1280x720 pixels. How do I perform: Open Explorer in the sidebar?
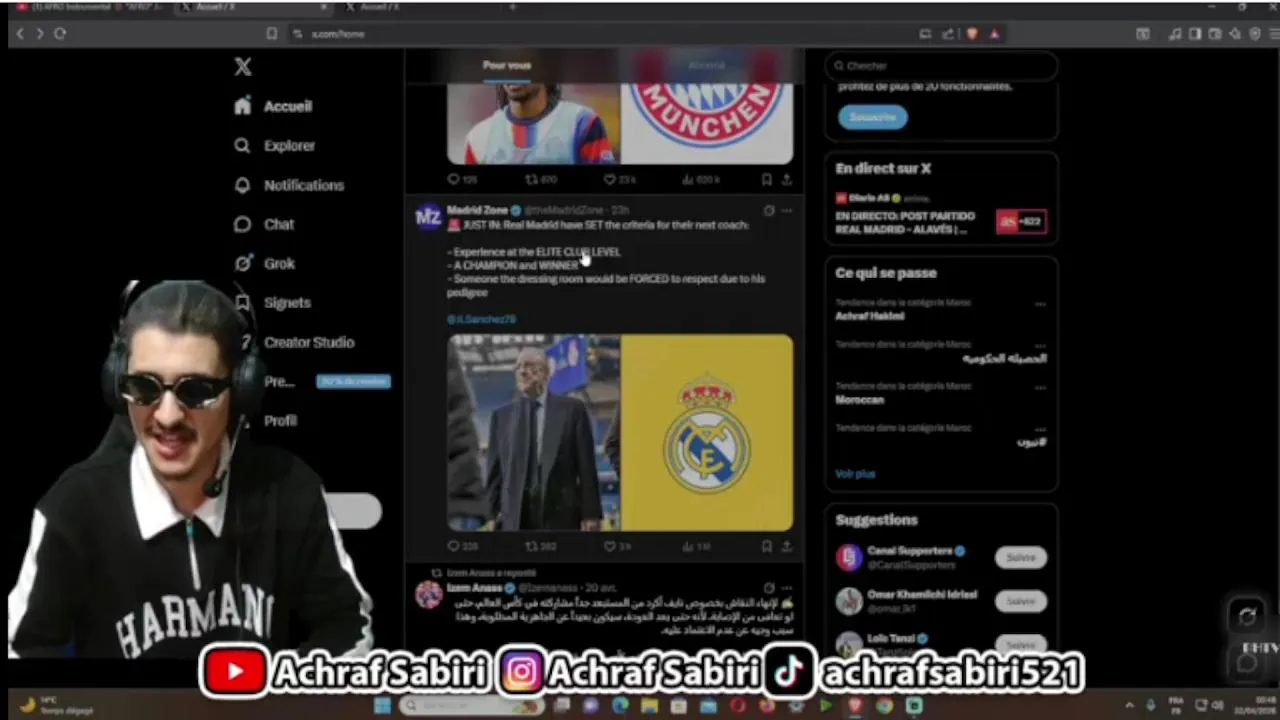pyautogui.click(x=275, y=145)
